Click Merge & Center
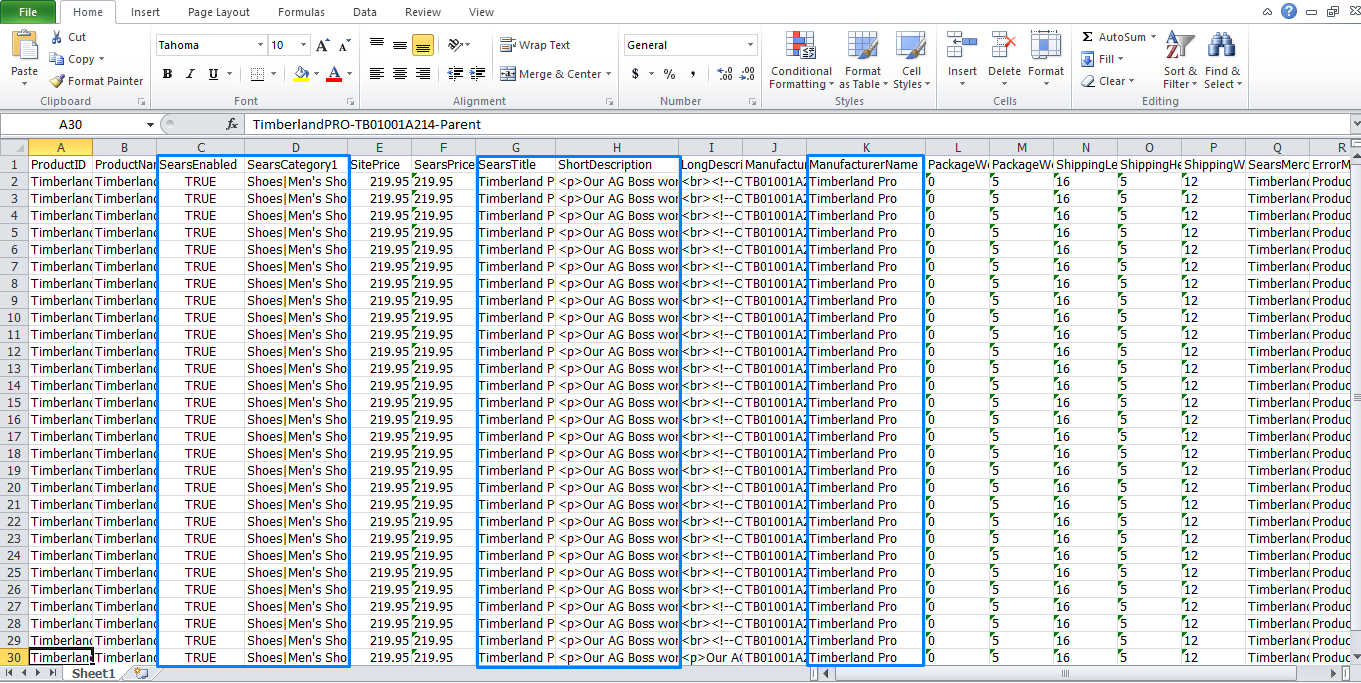 tap(551, 74)
